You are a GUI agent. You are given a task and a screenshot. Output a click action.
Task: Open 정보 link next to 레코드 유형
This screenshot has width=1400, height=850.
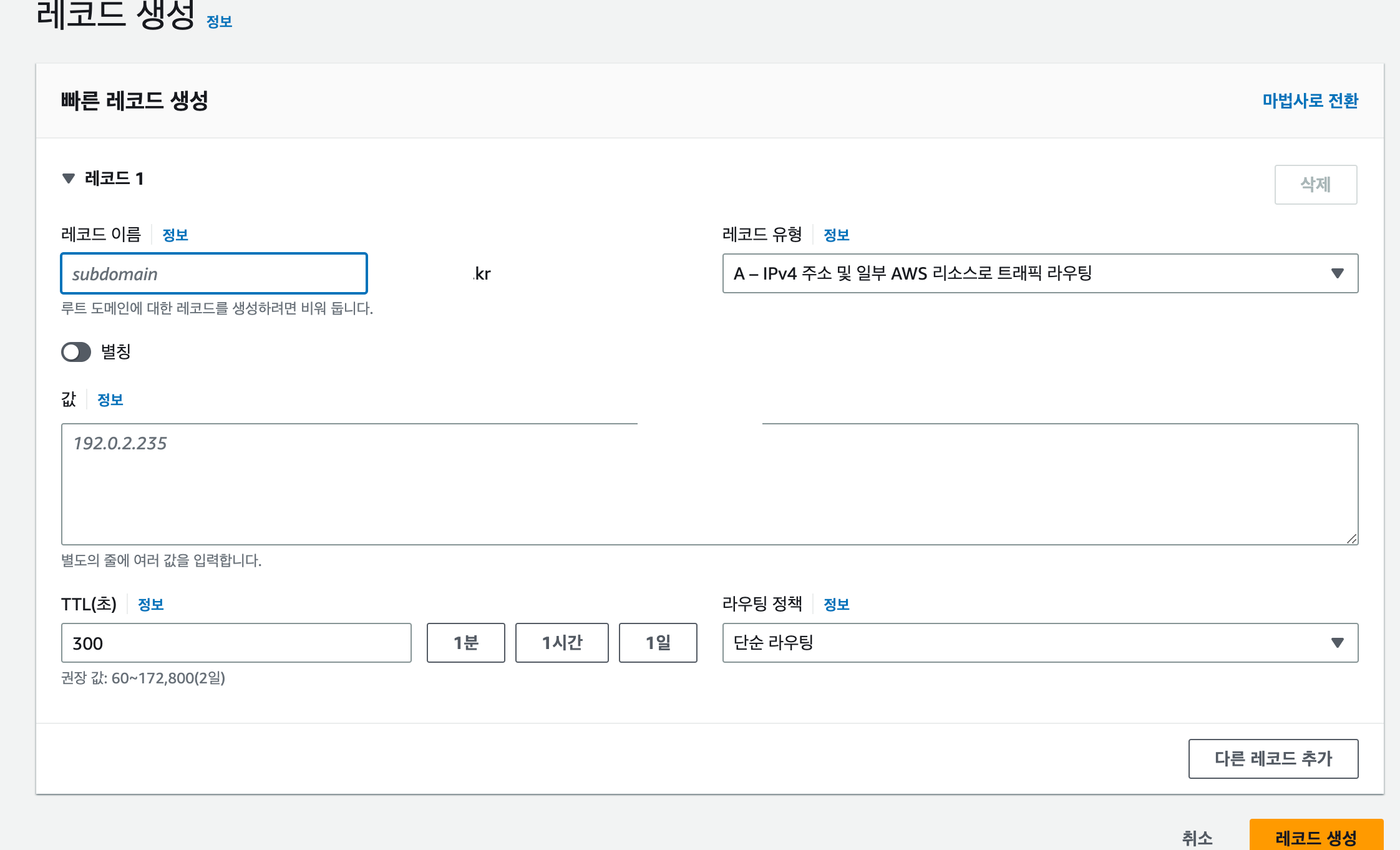coord(836,235)
